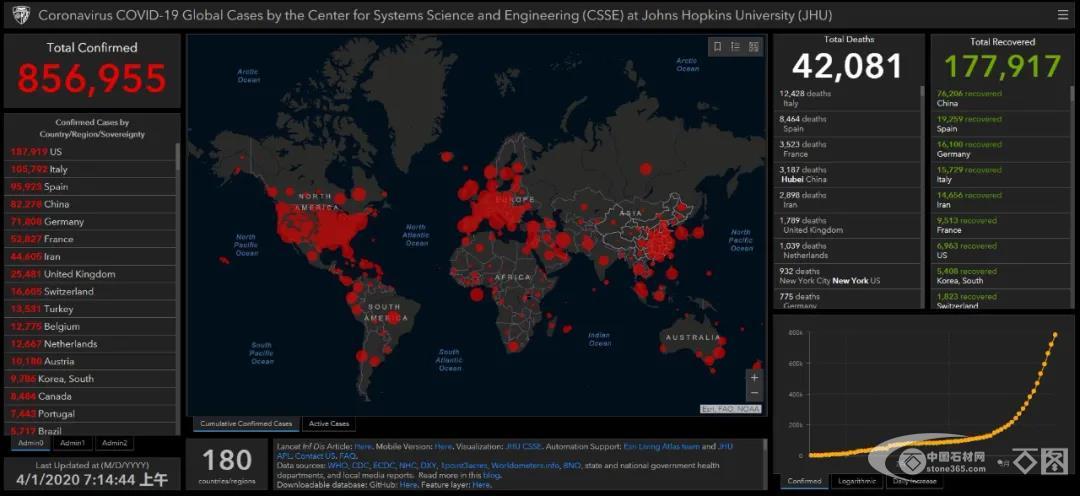This screenshot has height=496, width=1080.
Task: Zoom in on the map with plus button
Action: (754, 378)
